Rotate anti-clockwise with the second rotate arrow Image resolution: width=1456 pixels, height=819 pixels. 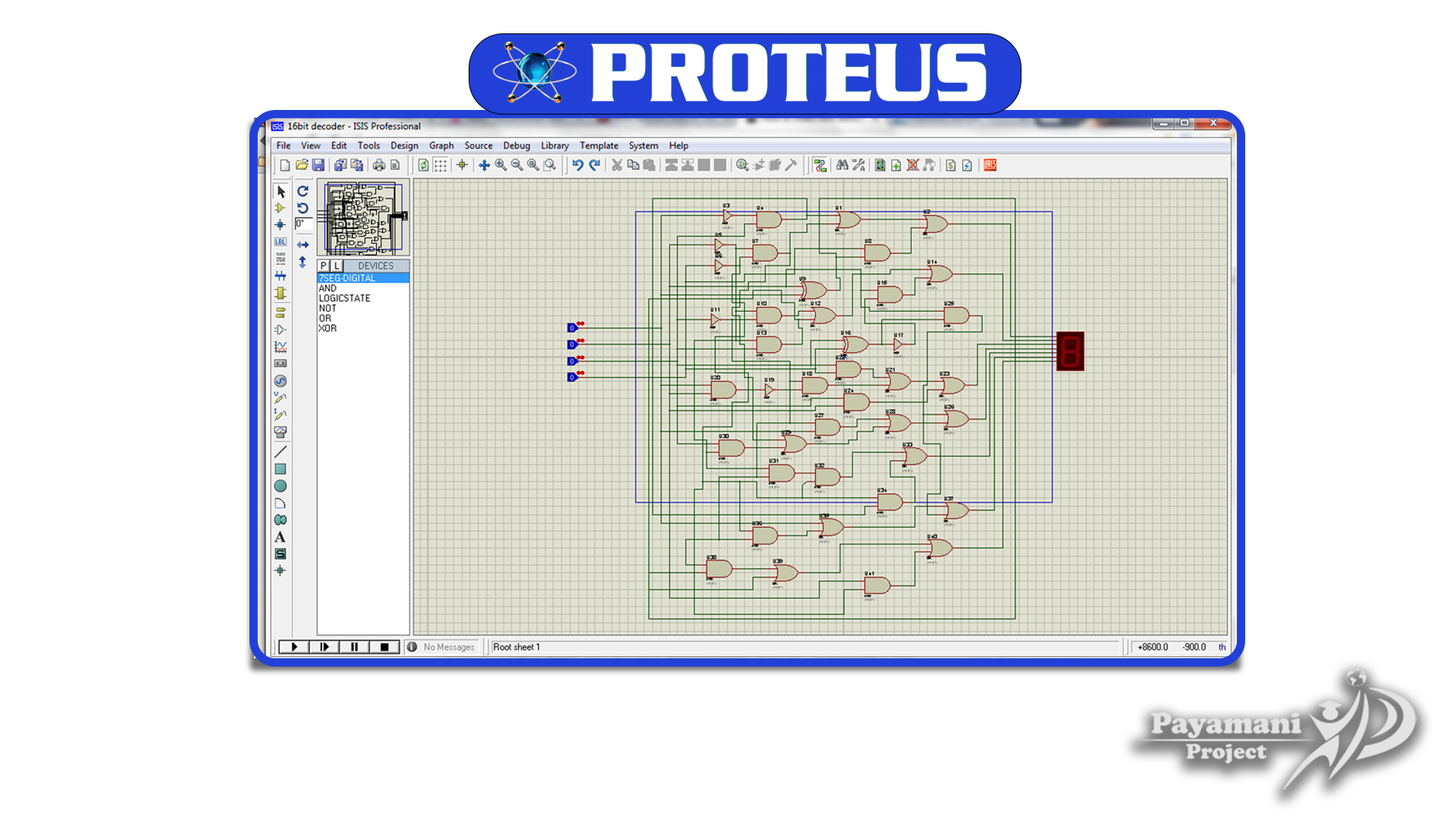[303, 208]
